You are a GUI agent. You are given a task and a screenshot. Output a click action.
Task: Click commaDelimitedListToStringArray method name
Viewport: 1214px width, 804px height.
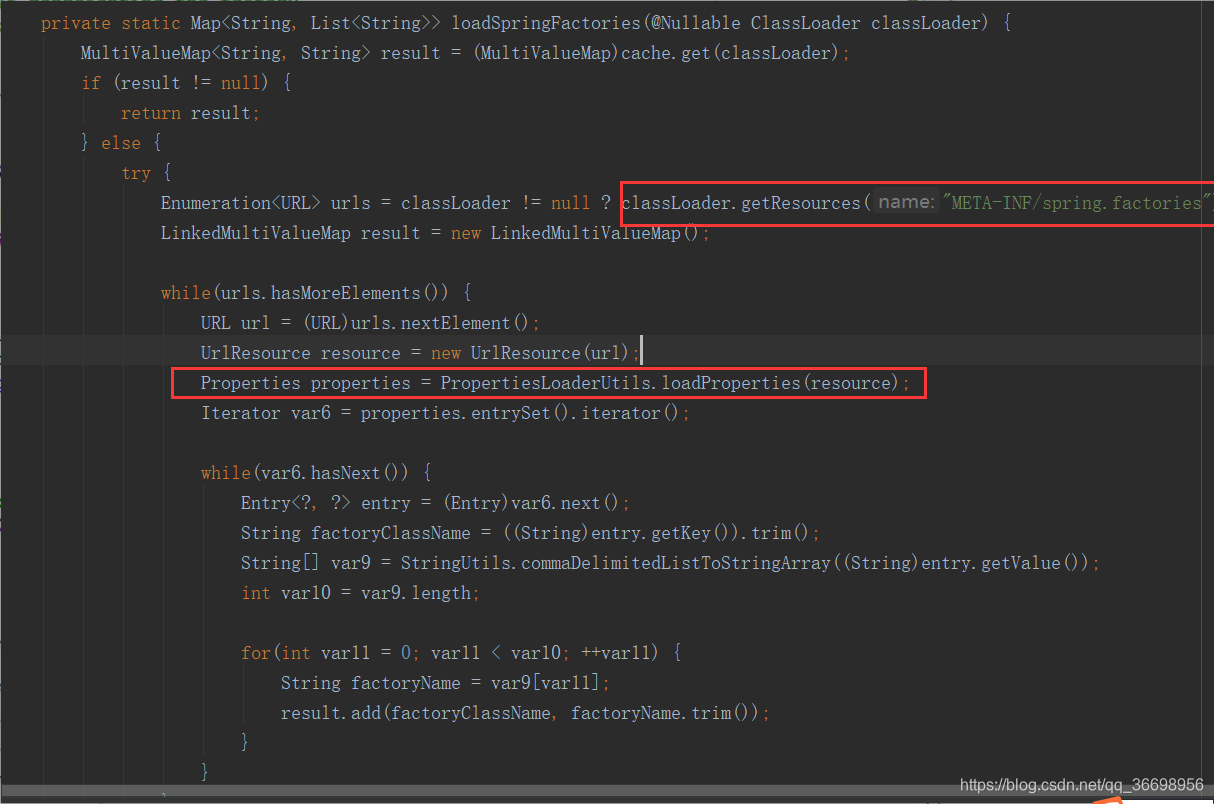click(x=676, y=563)
